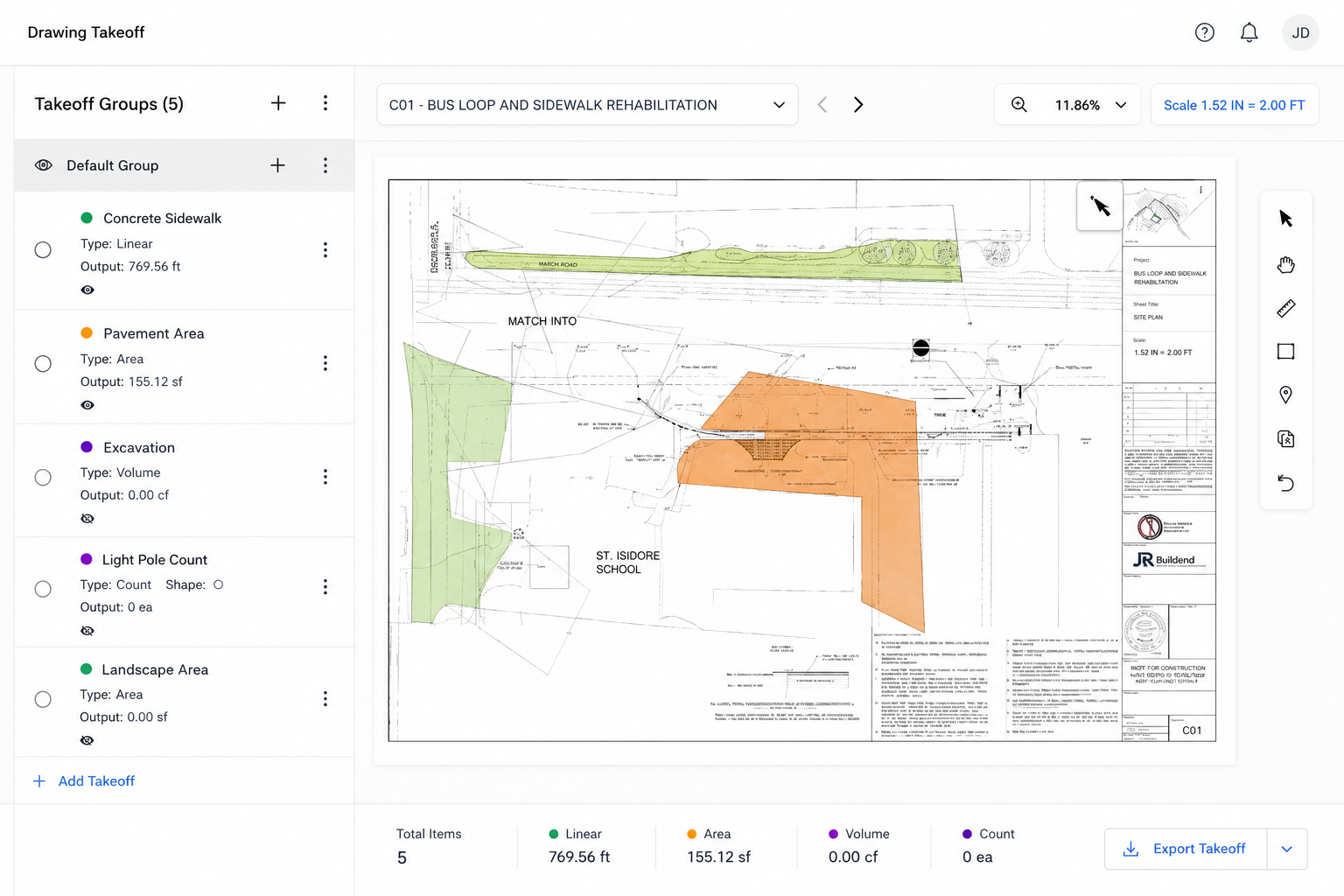This screenshot has height=896, width=1344.
Task: Hide the Concrete Sidewalk takeoff eye icon
Action: point(87,290)
